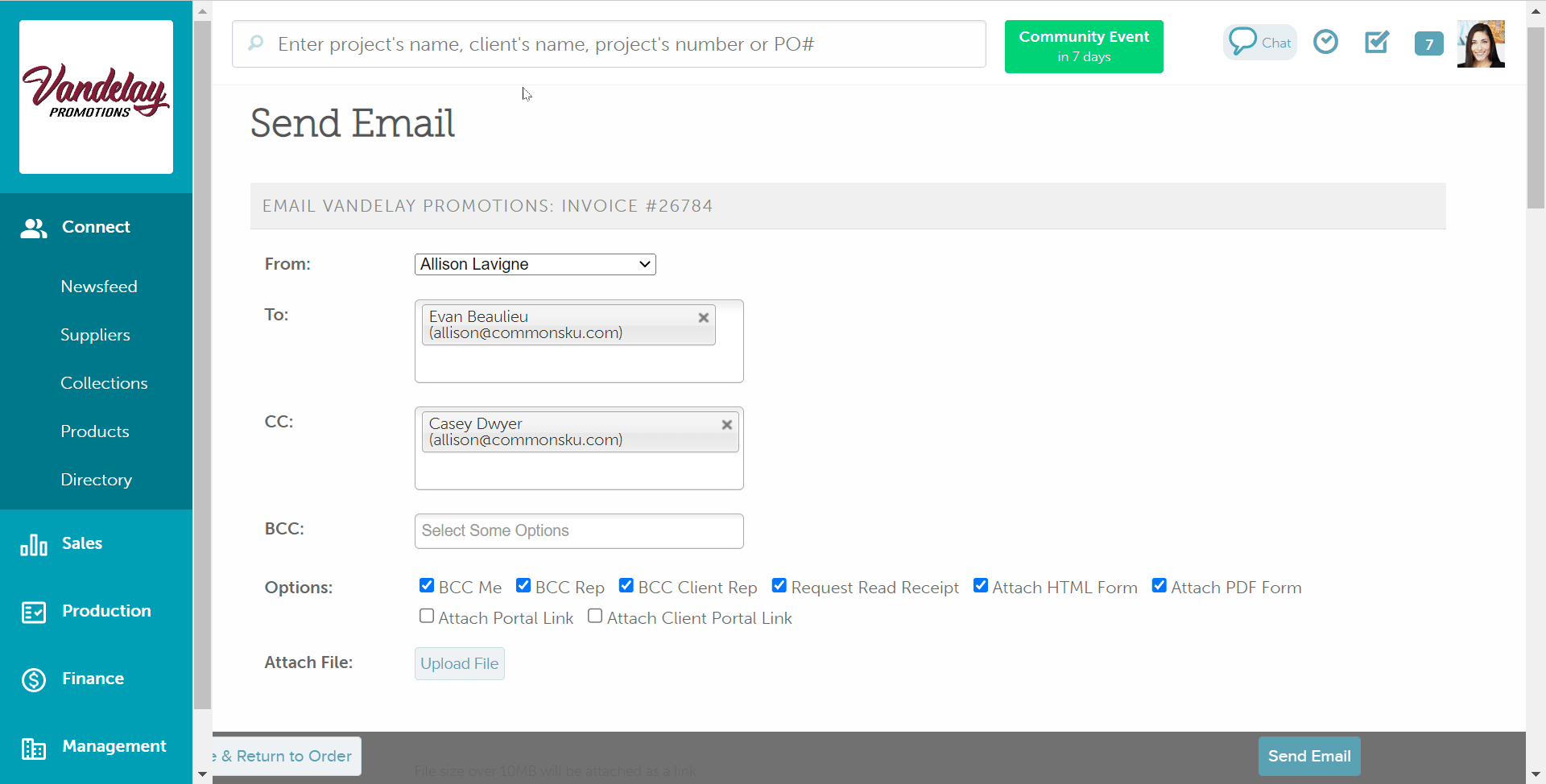The height and width of the screenshot is (784, 1546).
Task: Enable Attach Portal Link checkbox
Action: (427, 617)
